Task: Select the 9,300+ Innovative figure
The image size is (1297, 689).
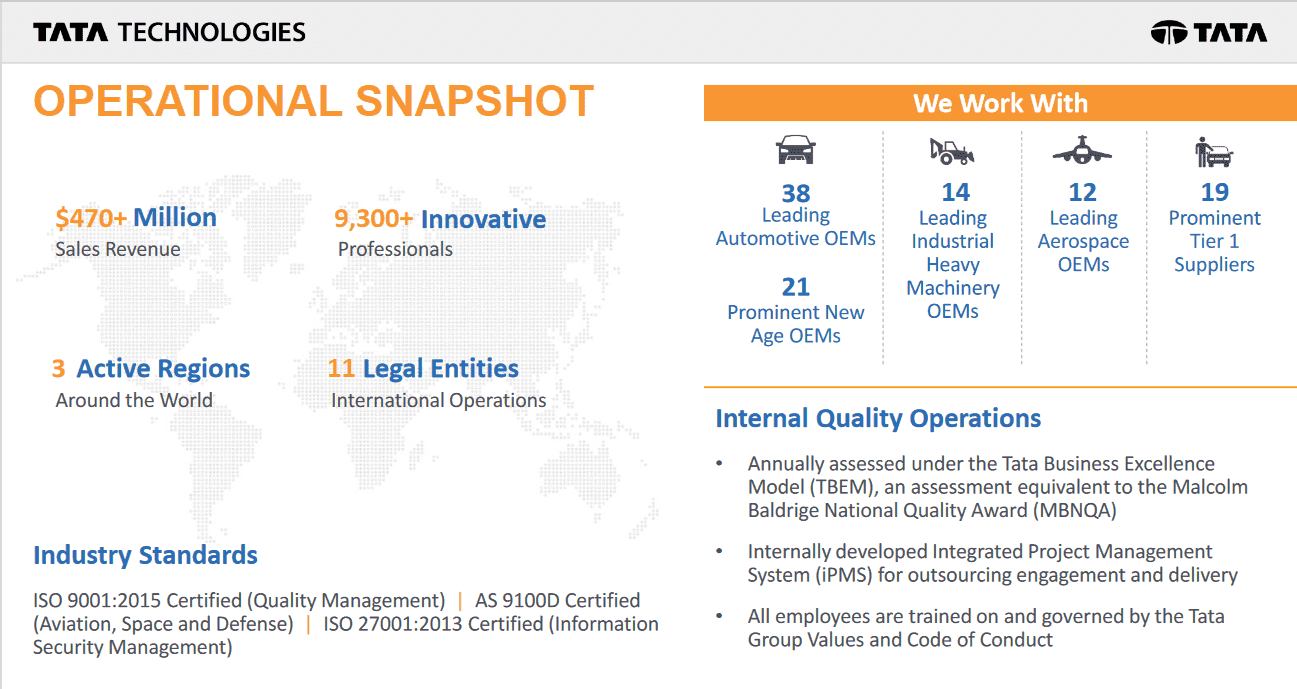Action: (440, 219)
